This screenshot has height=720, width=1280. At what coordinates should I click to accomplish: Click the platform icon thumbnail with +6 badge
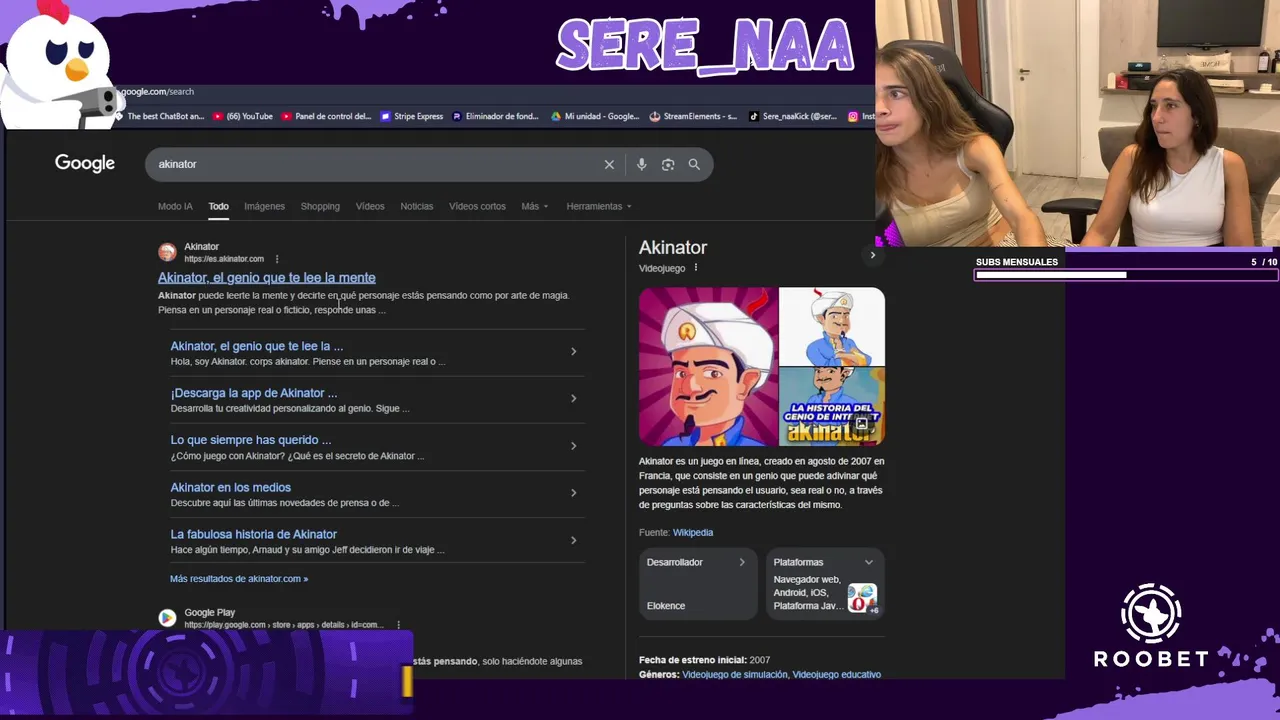tap(862, 598)
